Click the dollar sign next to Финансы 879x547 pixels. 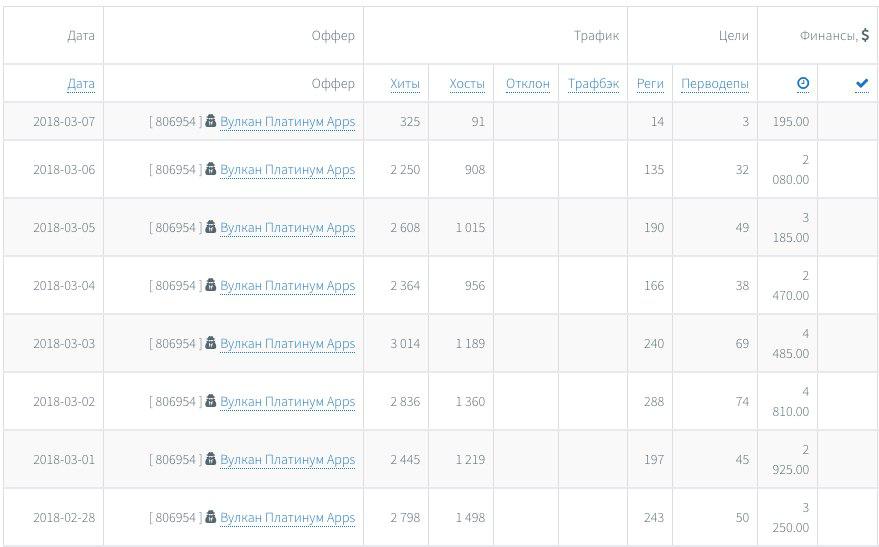pyautogui.click(x=865, y=35)
